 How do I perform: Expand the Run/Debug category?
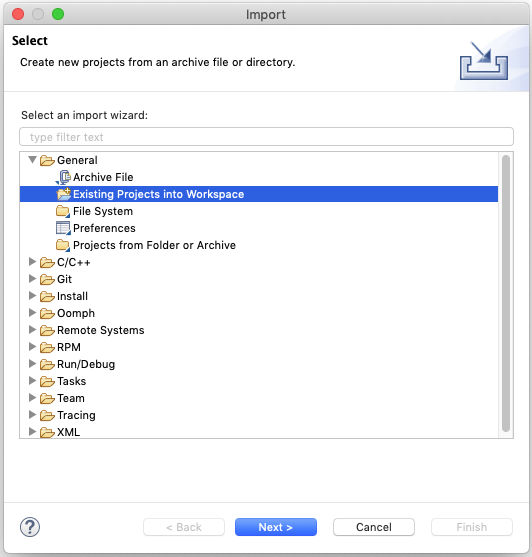32,364
